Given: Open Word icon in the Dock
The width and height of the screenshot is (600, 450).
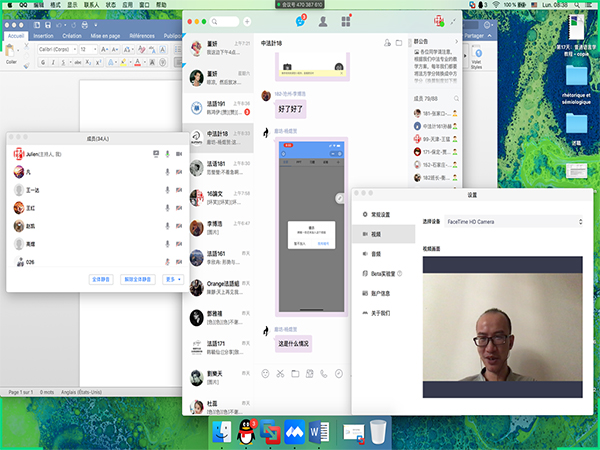Looking at the screenshot, I should point(319,432).
